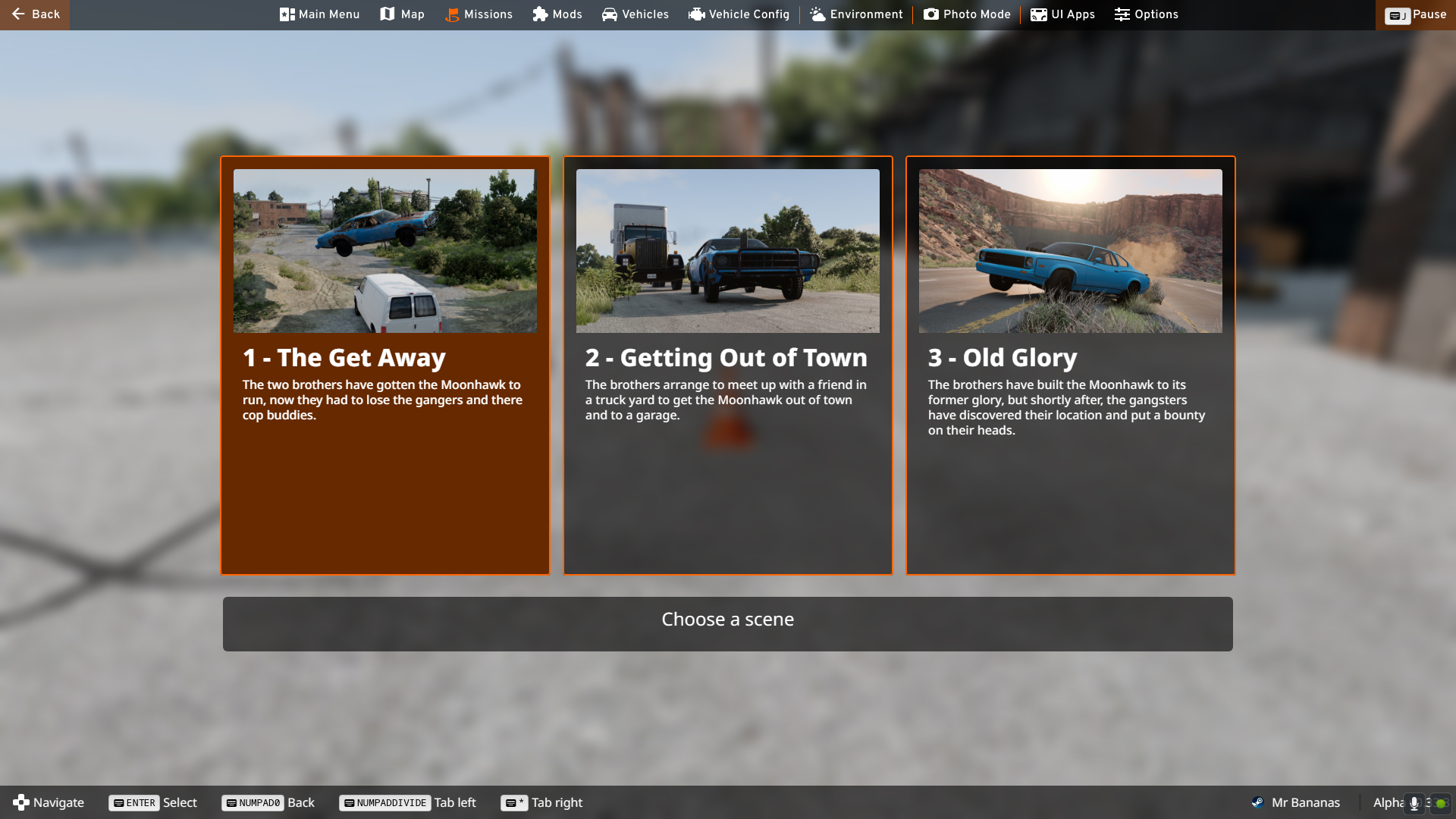This screenshot has width=1456, height=819.
Task: Open the Mods puzzle-piece icon
Action: [x=540, y=14]
